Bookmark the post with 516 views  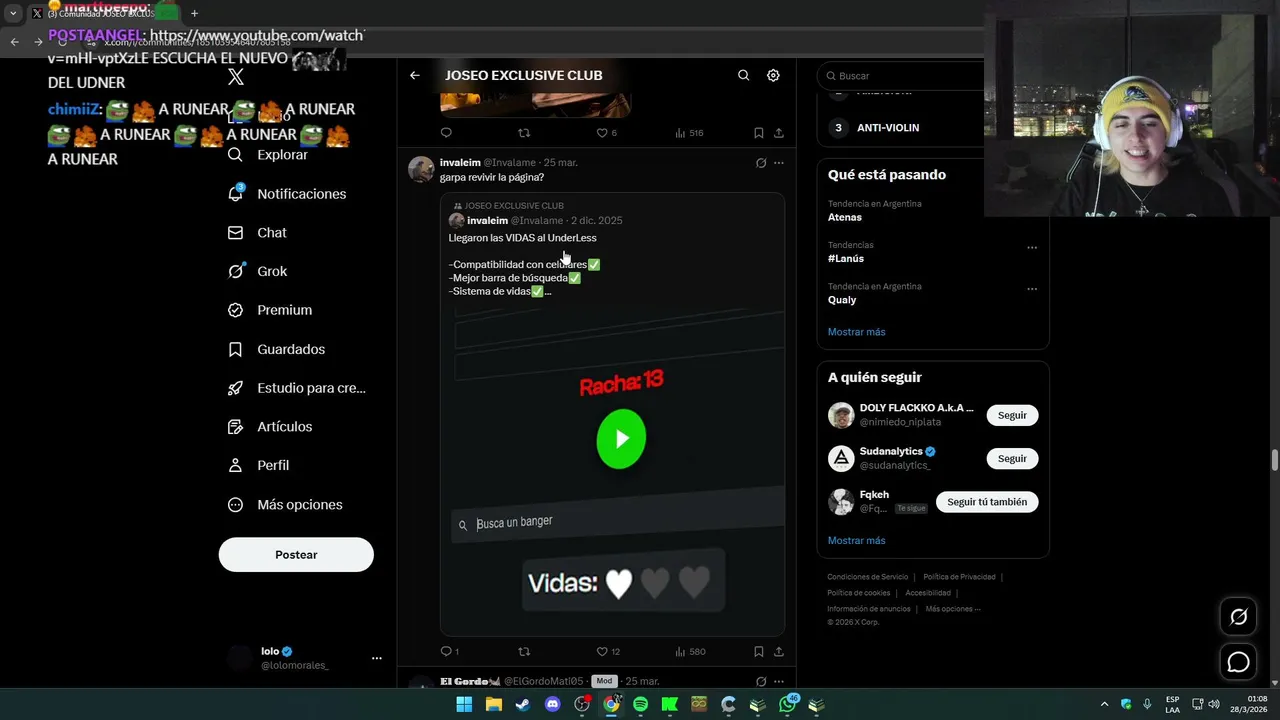pyautogui.click(x=759, y=133)
